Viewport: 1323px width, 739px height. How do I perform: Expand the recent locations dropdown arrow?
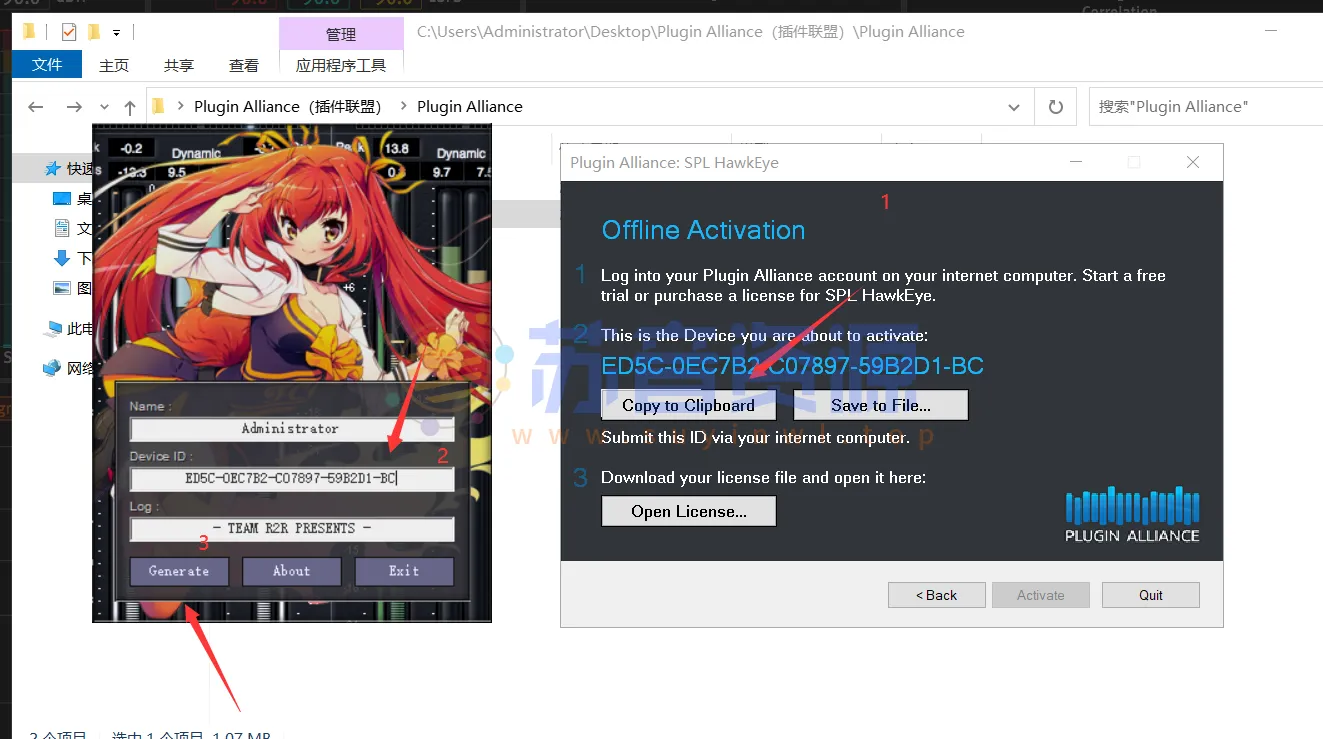104,107
